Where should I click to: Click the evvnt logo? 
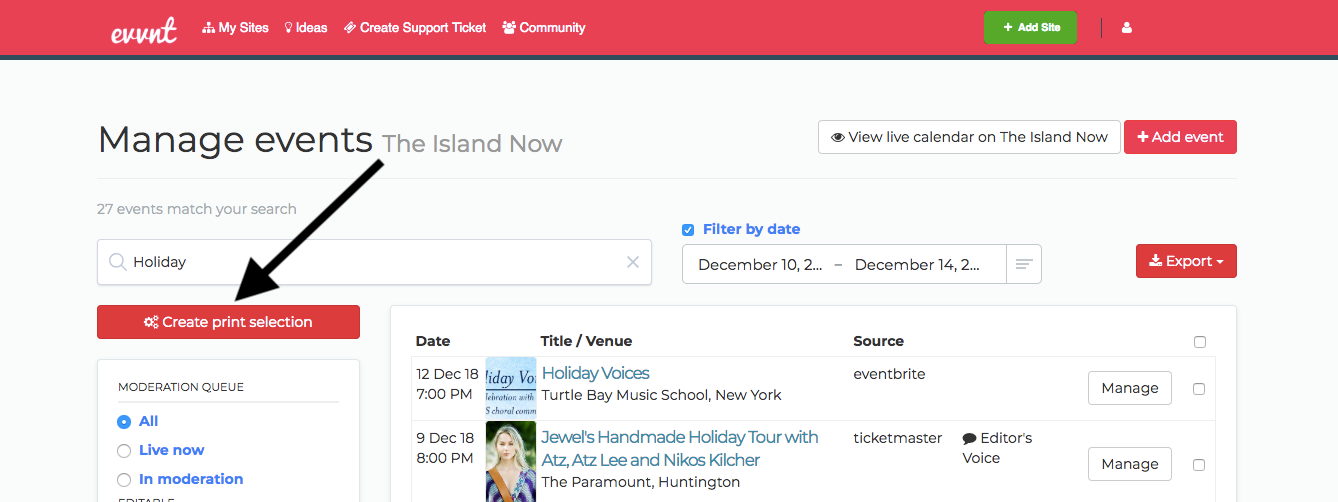144,30
